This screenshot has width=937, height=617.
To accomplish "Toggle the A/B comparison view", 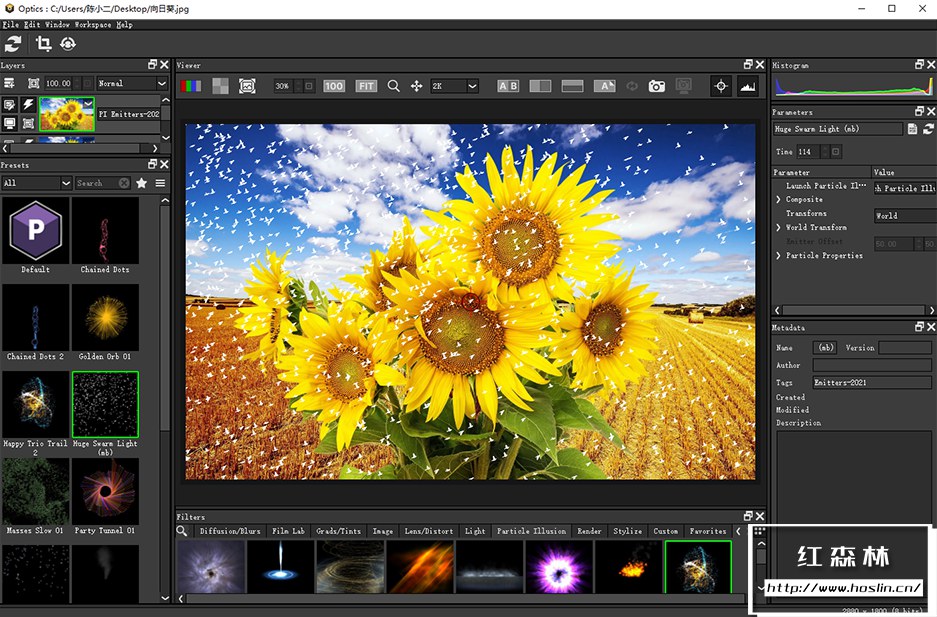I will (x=508, y=86).
